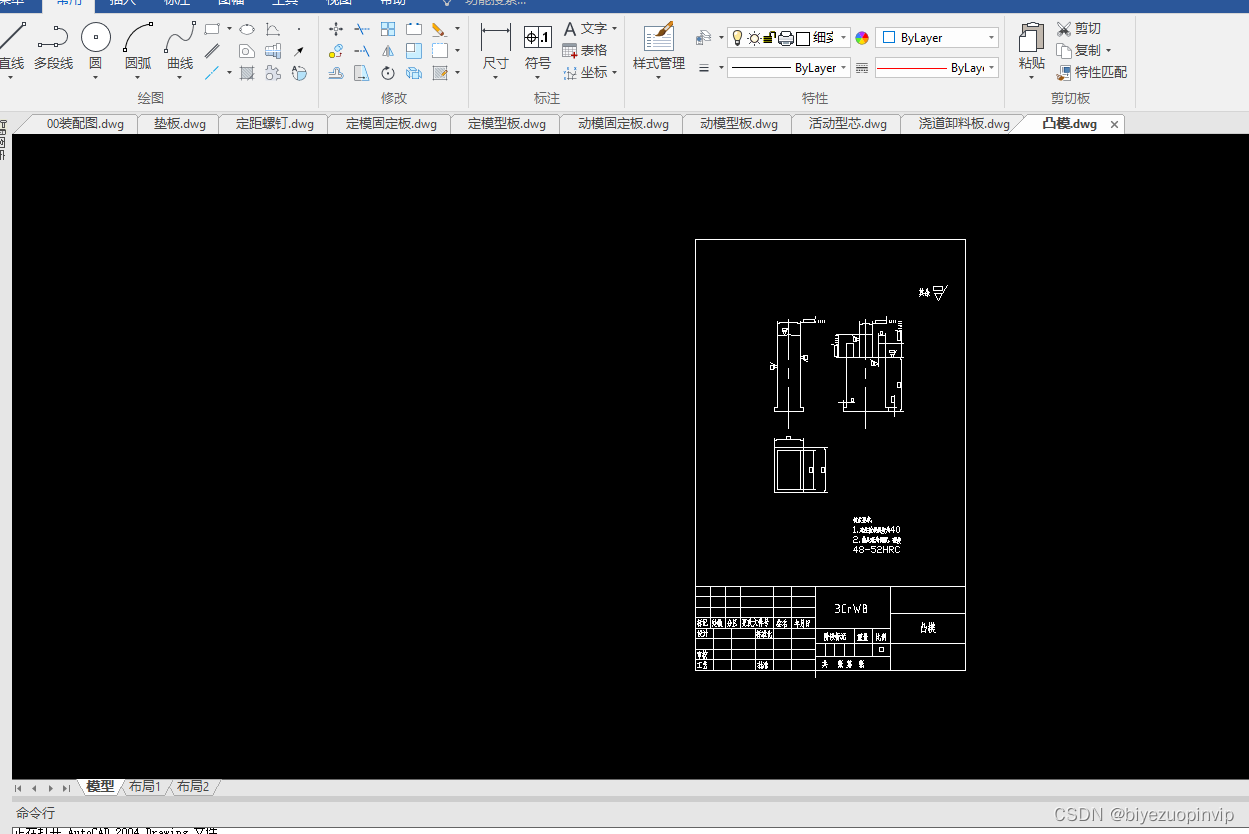Activate the Trim tool
The height and width of the screenshot is (834, 1249).
coord(362,29)
